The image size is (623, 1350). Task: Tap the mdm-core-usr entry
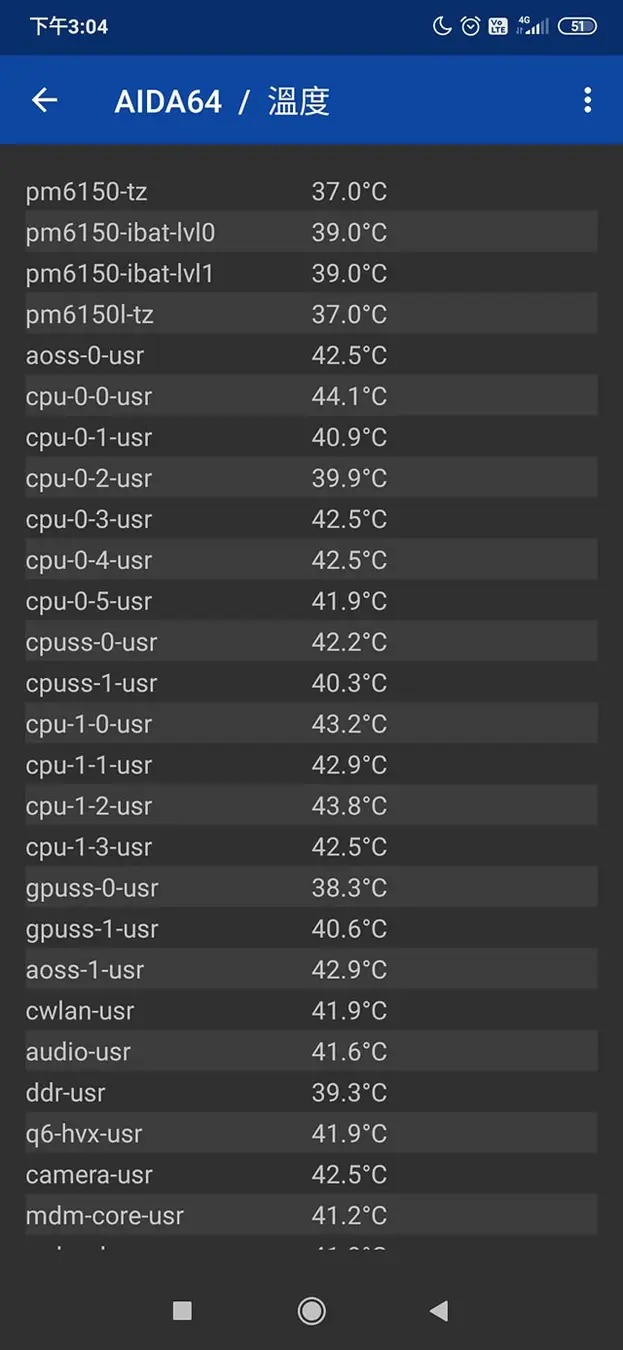(x=310, y=1216)
